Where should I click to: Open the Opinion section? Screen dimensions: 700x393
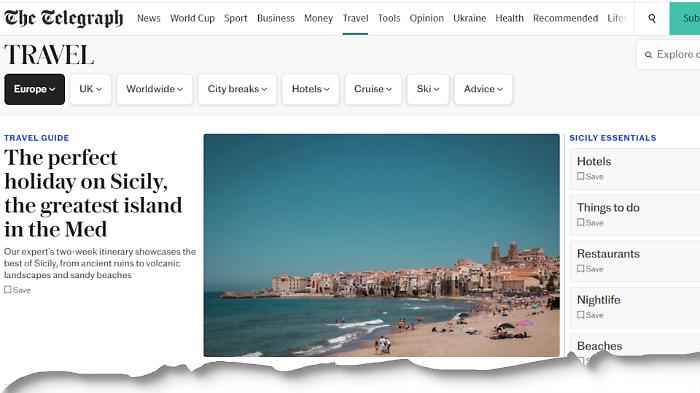coord(427,18)
